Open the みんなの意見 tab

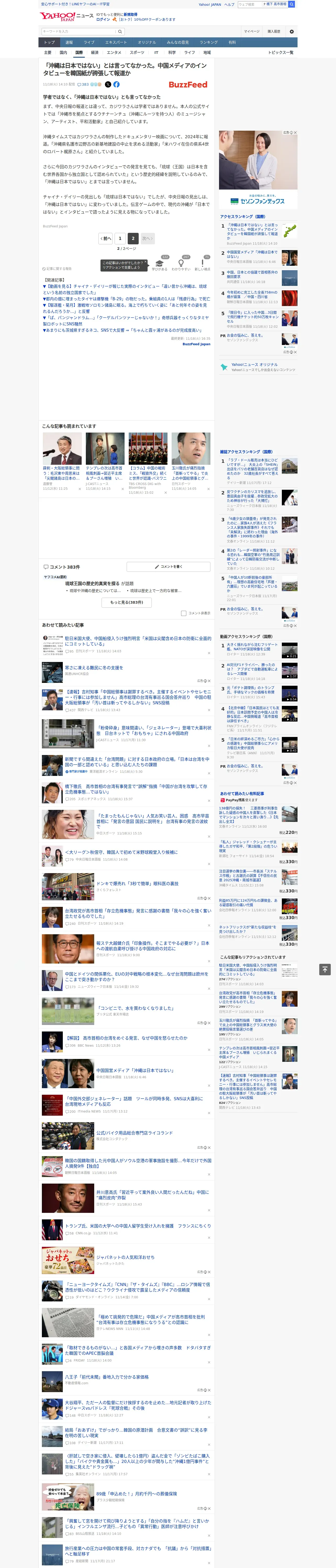point(177,43)
